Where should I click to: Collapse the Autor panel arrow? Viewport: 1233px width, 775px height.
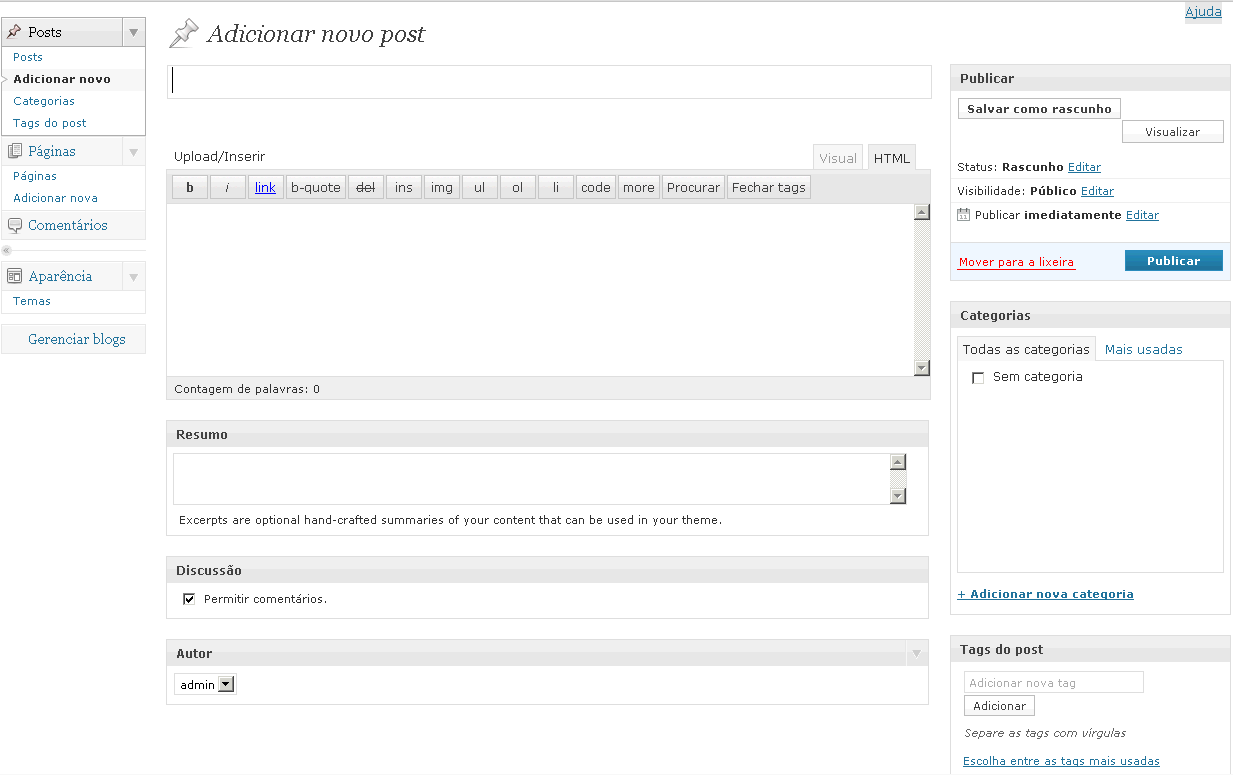(915, 654)
